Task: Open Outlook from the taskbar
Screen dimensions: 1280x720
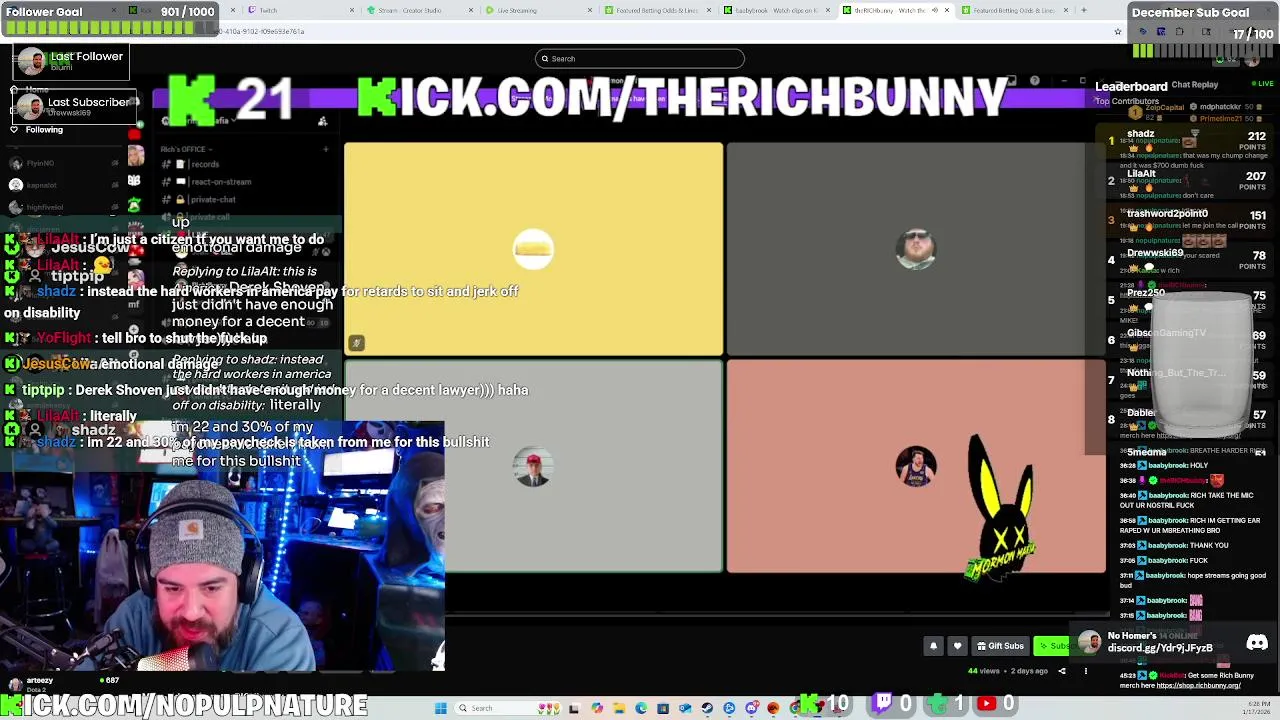Action: pyautogui.click(x=685, y=708)
